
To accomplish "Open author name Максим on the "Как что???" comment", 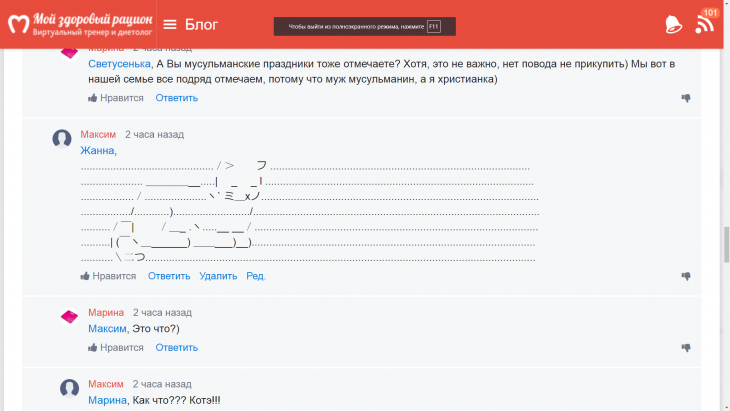I will 106,384.
